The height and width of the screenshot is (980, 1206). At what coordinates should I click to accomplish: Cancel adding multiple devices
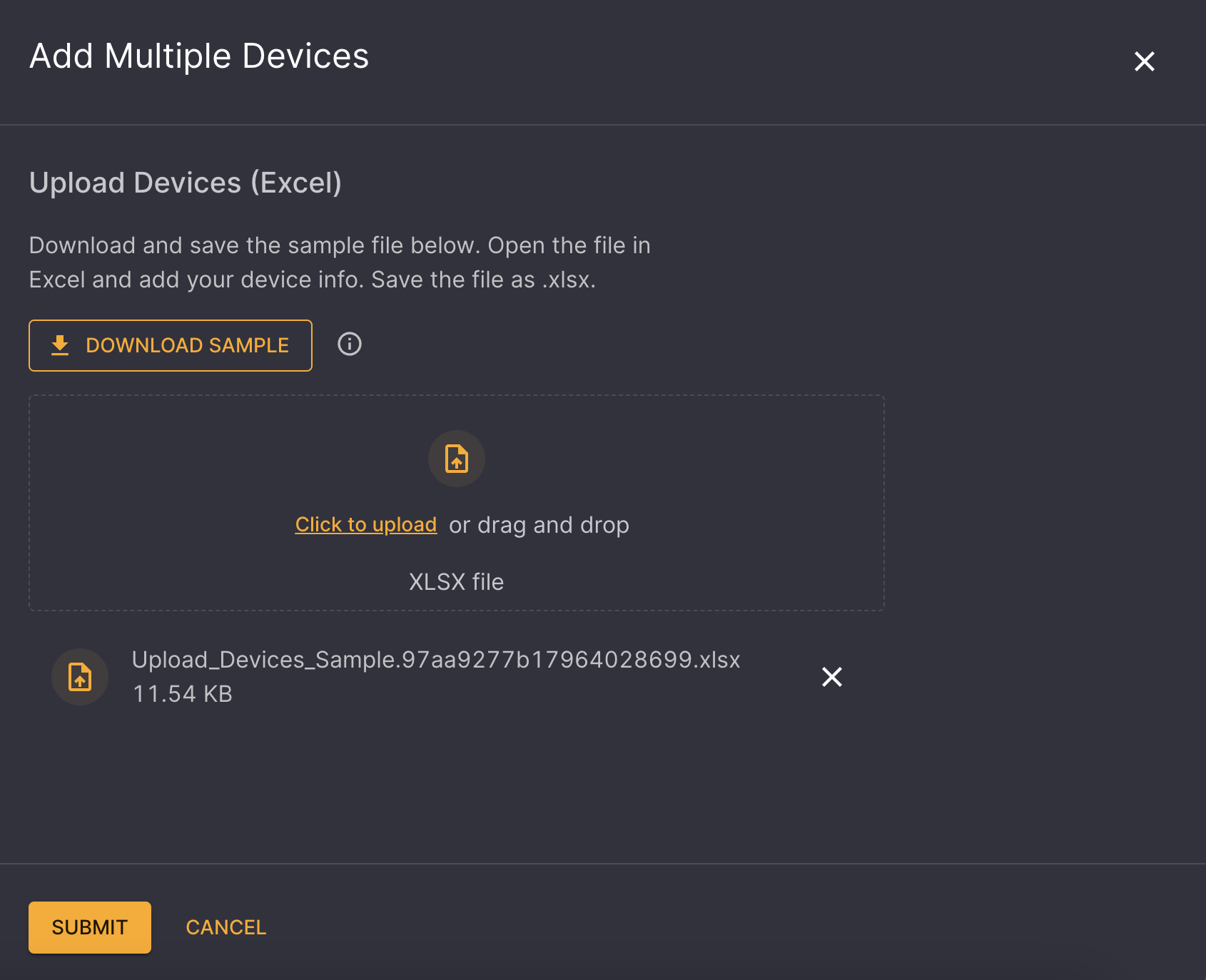point(226,927)
